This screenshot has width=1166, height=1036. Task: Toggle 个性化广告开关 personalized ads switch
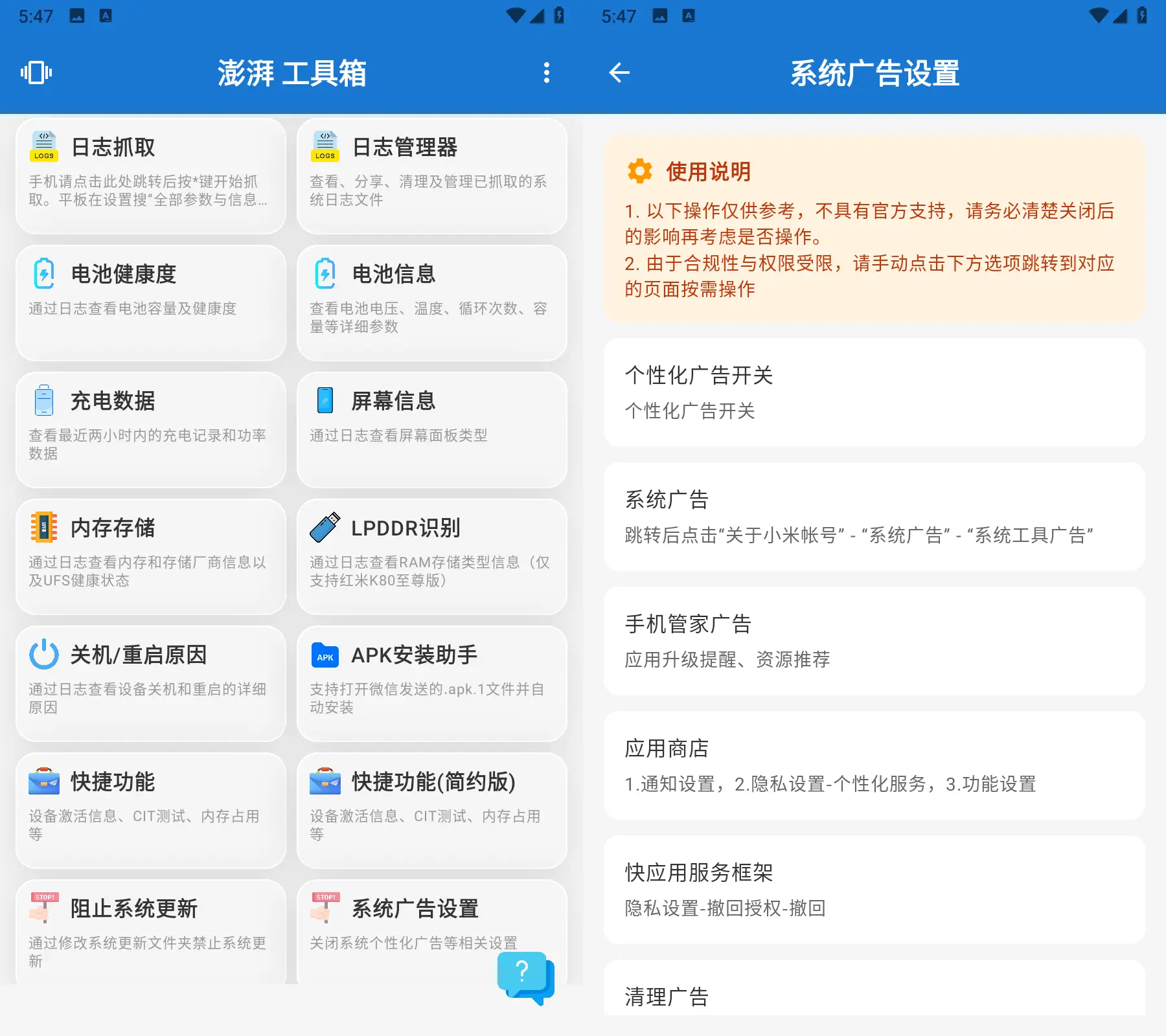tap(874, 392)
